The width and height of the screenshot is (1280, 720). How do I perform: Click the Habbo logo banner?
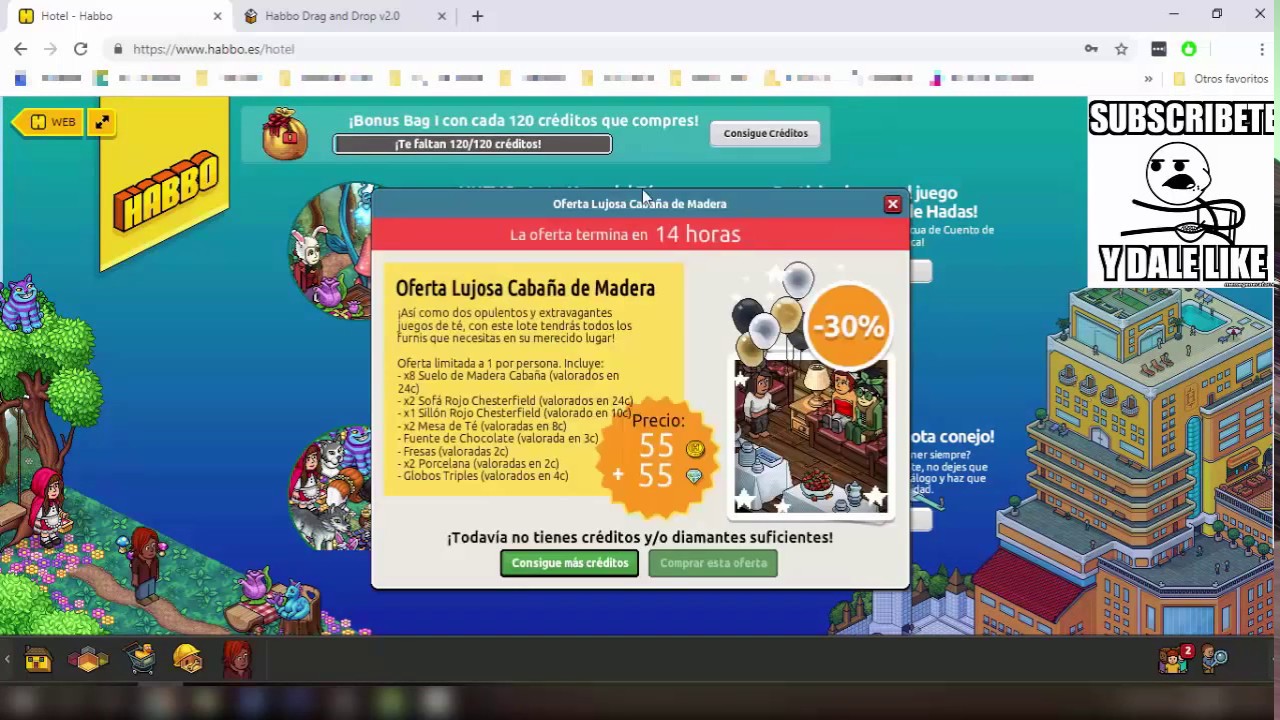coord(165,185)
